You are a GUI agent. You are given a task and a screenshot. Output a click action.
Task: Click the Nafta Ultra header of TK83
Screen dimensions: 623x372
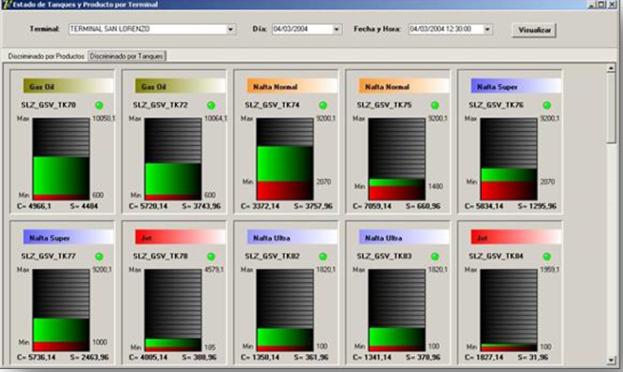click(x=404, y=237)
